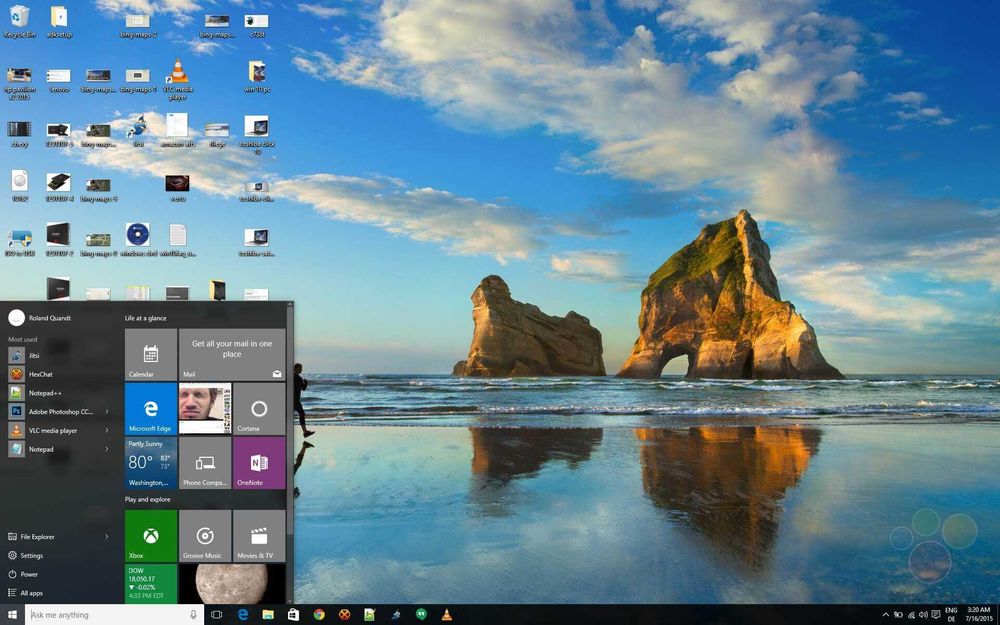This screenshot has height=625, width=1000.
Task: Open the Mail tile
Action: point(232,355)
